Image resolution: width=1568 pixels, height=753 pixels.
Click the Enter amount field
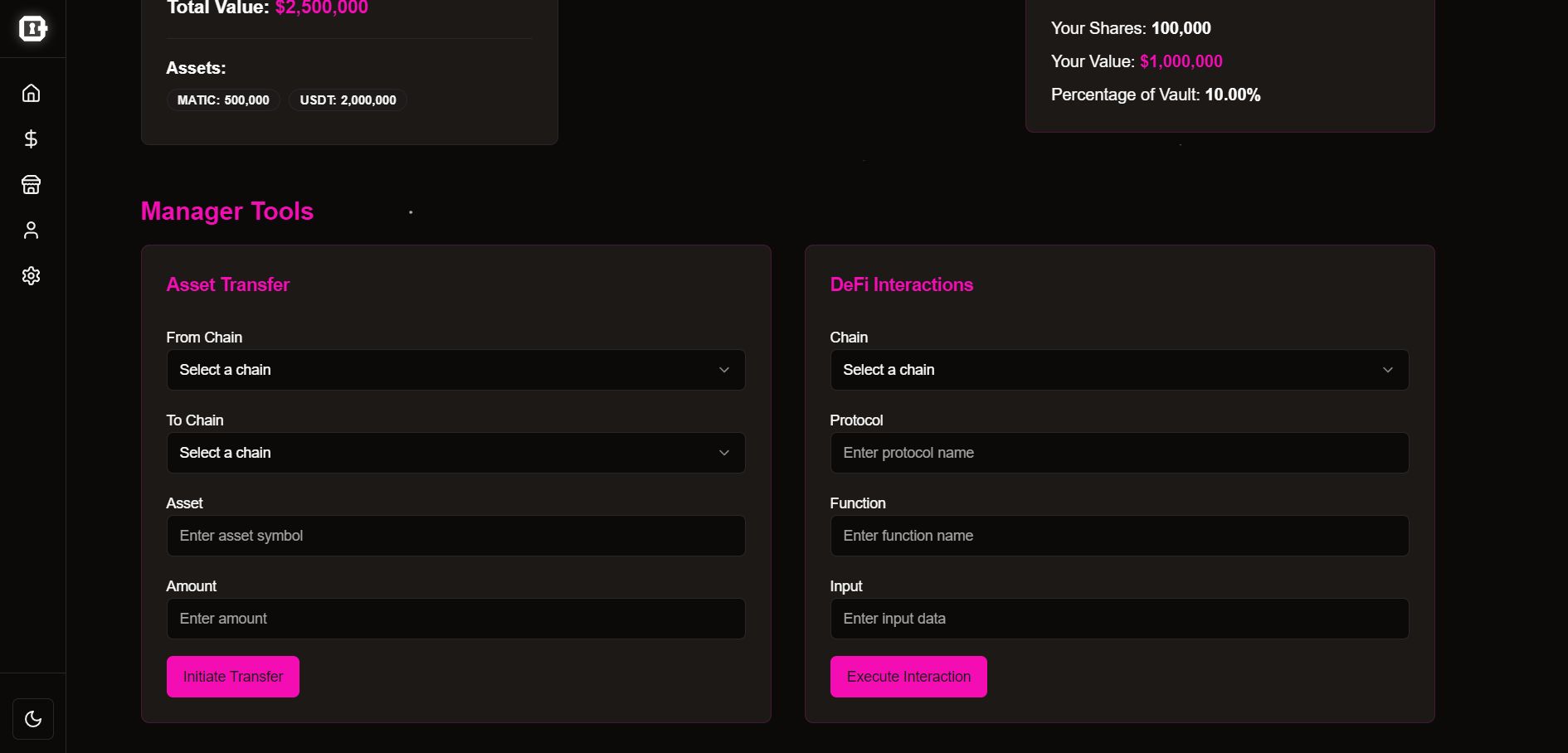(455, 619)
